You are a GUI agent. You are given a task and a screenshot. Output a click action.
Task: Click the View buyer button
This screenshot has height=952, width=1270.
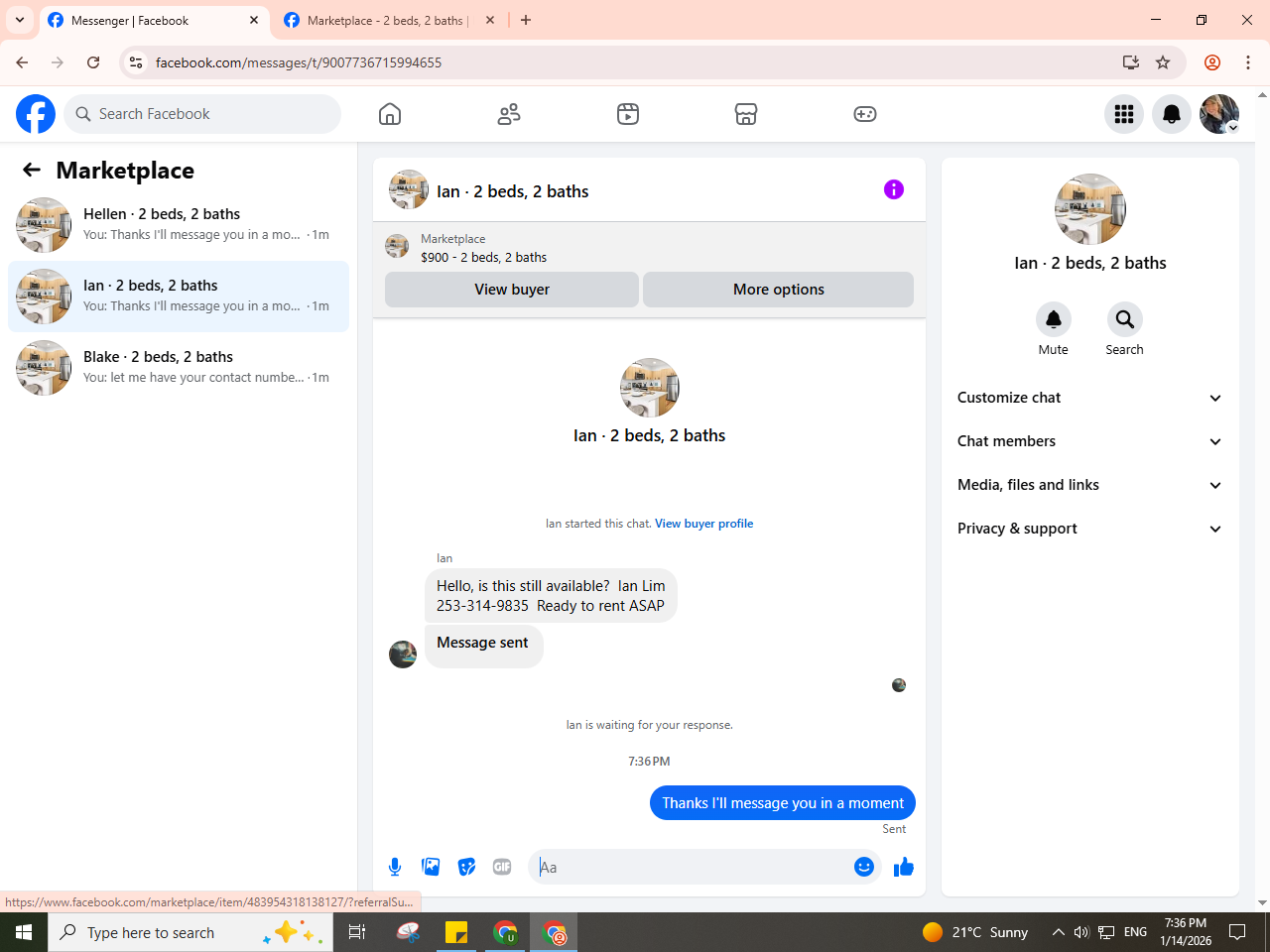[x=512, y=290]
